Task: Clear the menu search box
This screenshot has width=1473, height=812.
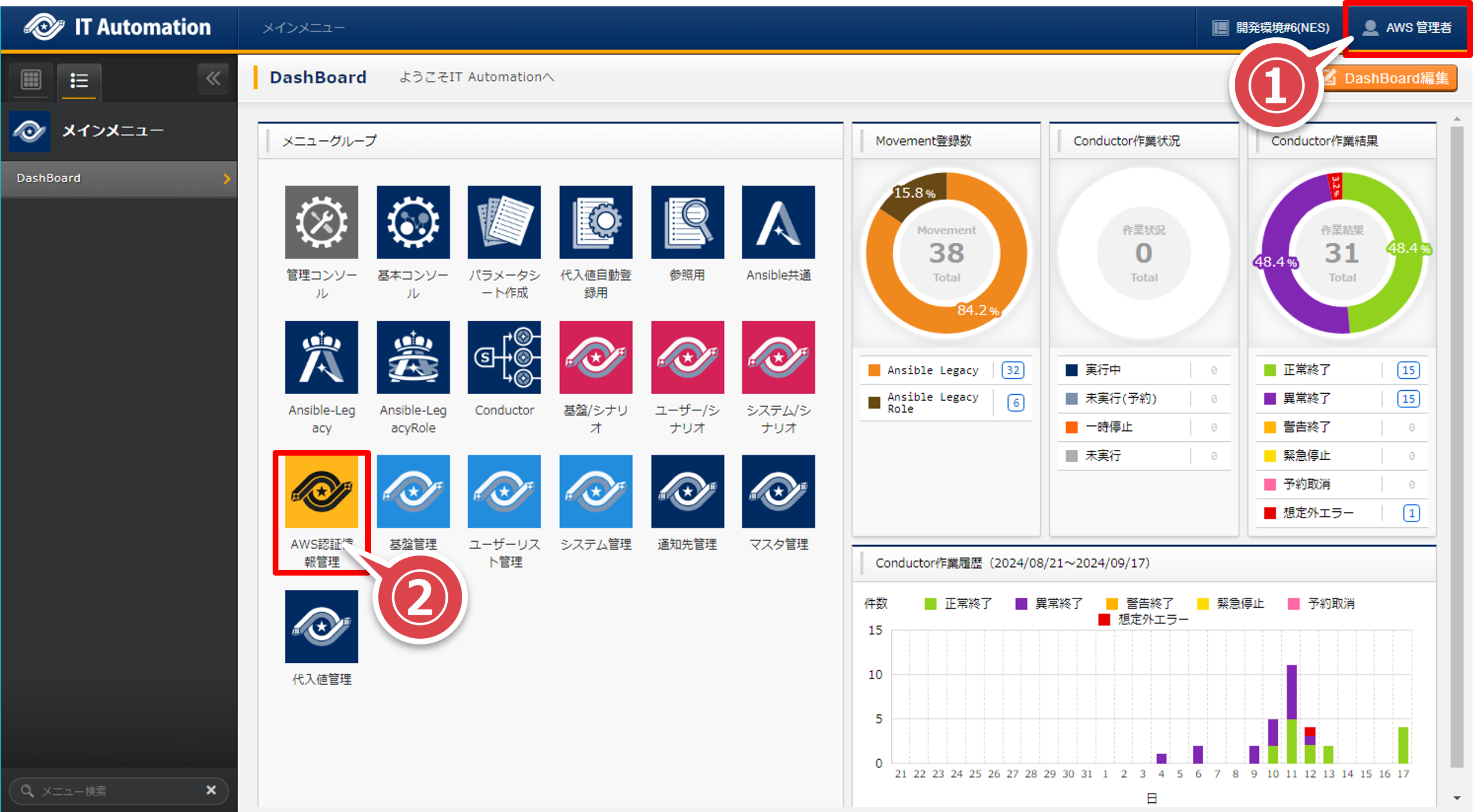Action: point(211,790)
